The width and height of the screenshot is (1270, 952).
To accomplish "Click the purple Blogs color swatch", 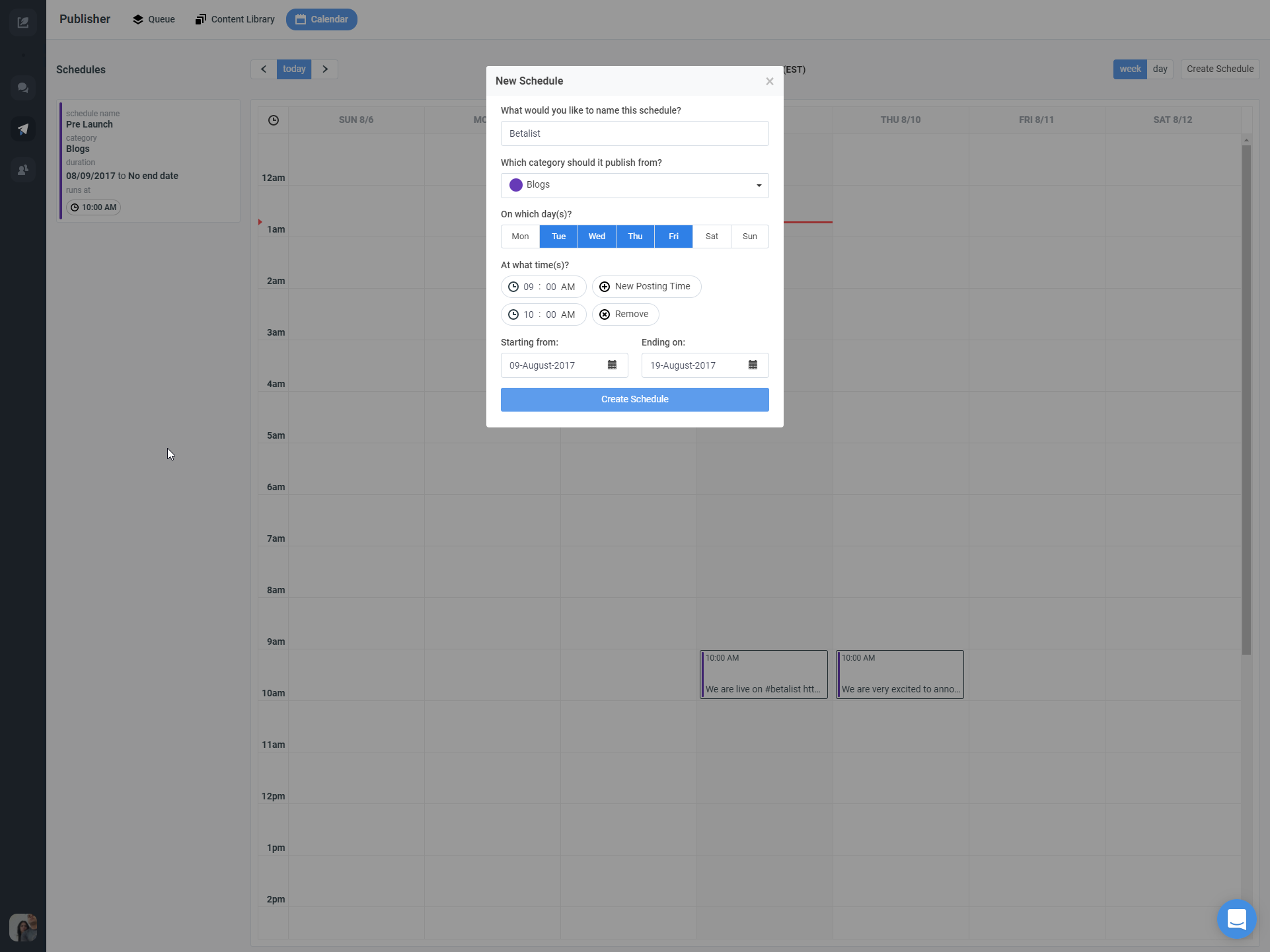I will (516, 185).
